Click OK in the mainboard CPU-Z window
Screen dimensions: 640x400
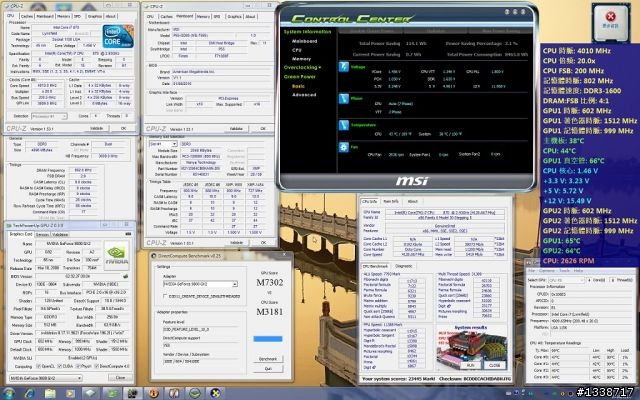[x=263, y=128]
